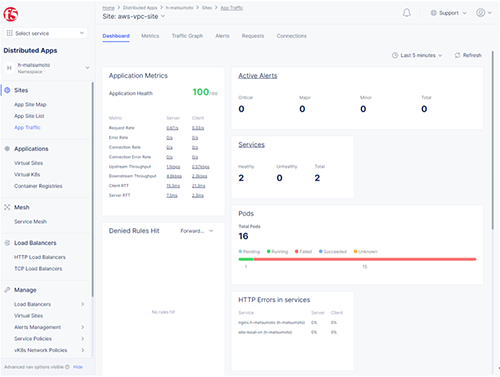This screenshot has width=500, height=377.
Task: Hide the advanced nav options
Action: [78, 367]
